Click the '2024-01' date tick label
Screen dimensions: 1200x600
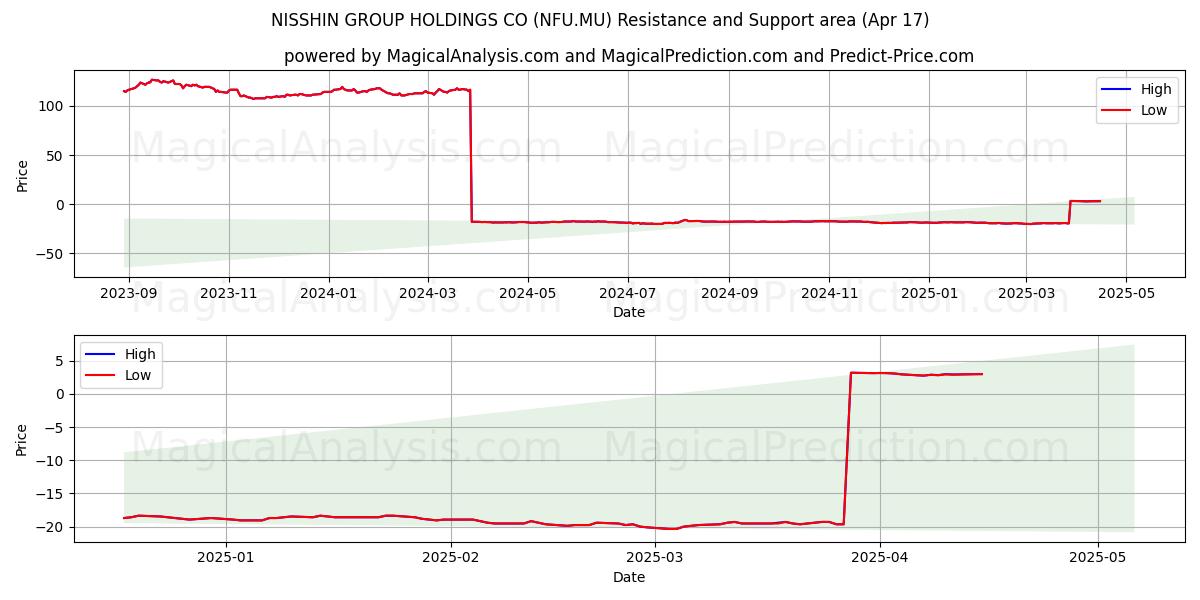(x=329, y=294)
